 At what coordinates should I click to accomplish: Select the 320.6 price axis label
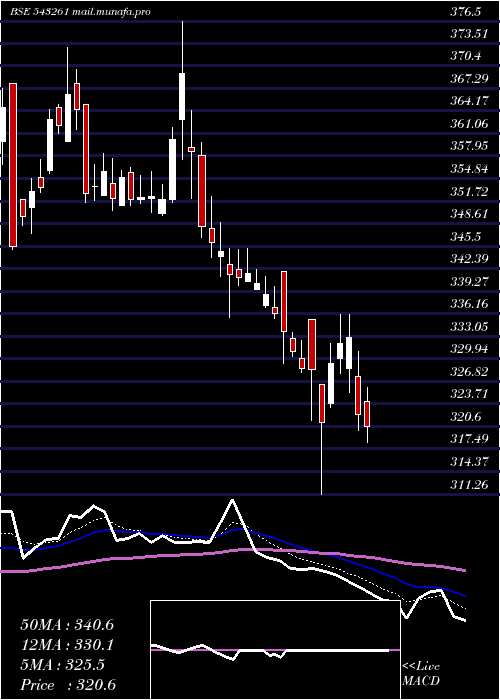pos(466,417)
